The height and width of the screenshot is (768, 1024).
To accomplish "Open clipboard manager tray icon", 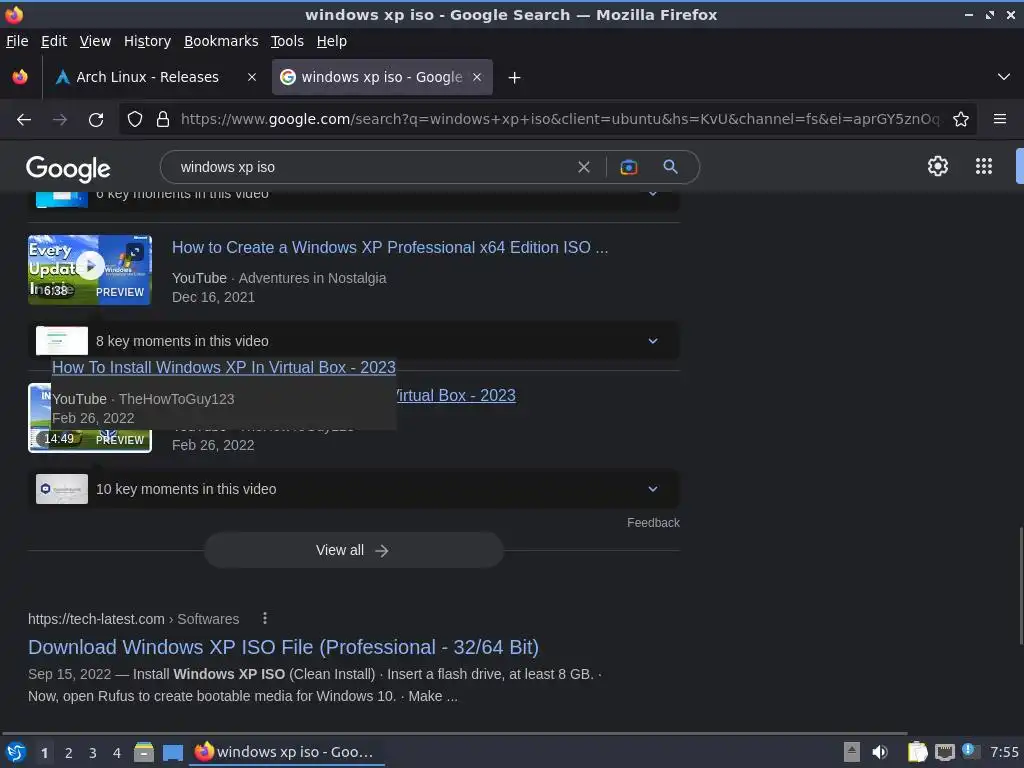I will pyautogui.click(x=918, y=752).
